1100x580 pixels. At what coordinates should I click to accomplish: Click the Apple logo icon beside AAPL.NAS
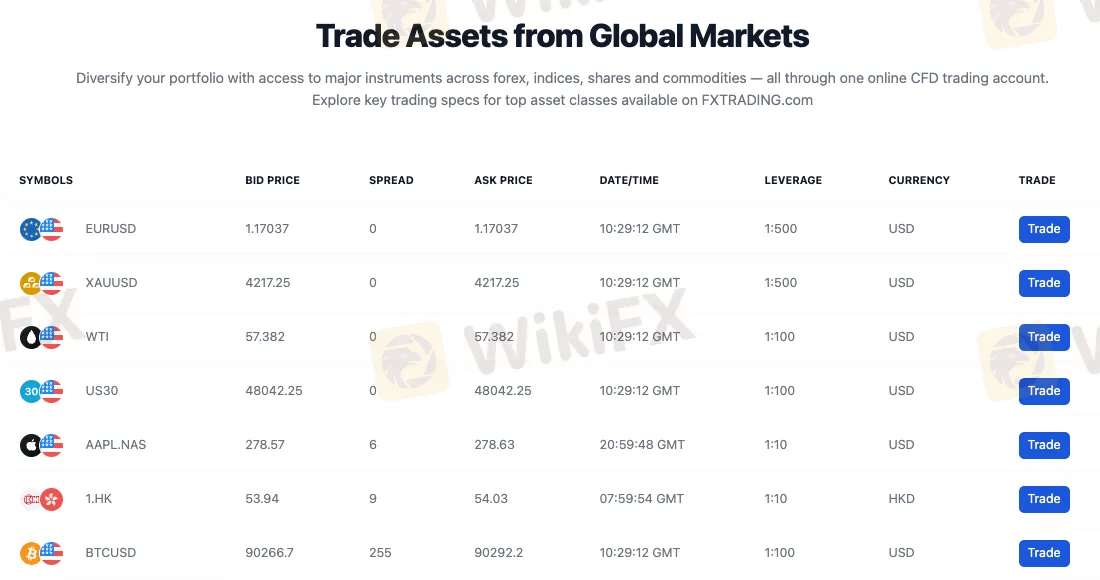pos(31,445)
